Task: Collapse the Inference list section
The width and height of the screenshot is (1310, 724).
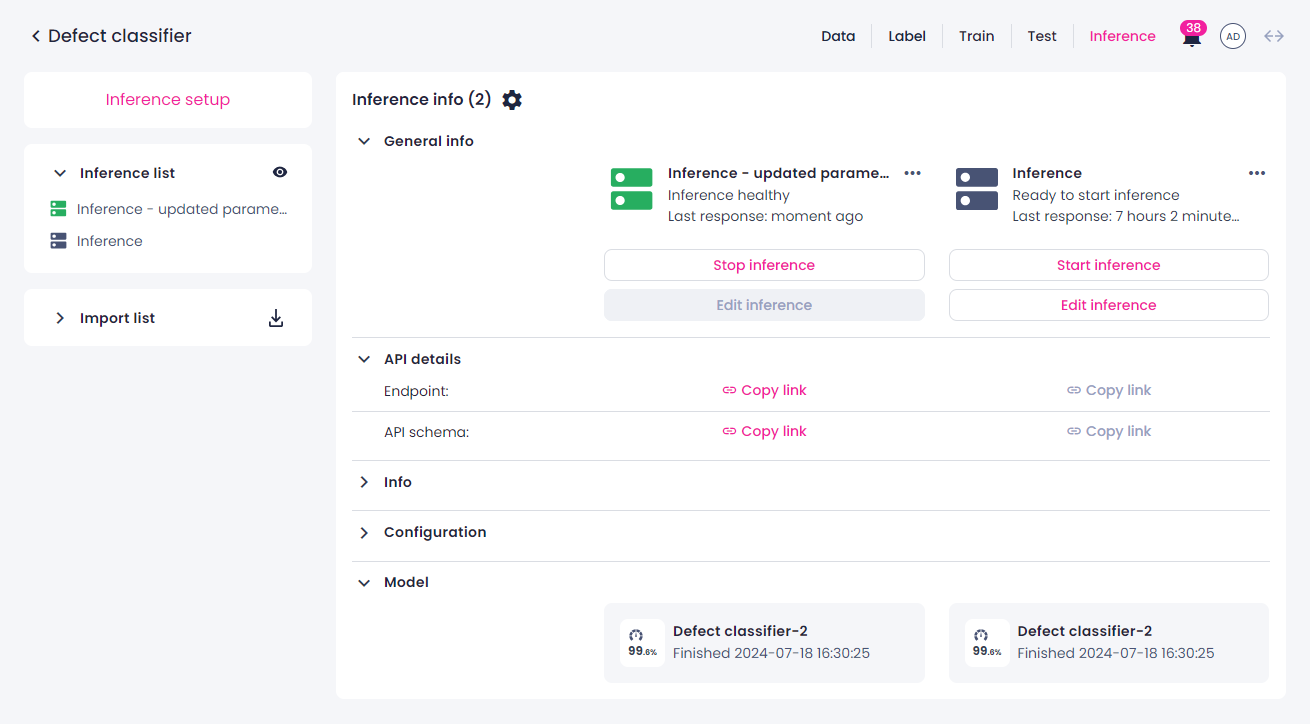Action: click(x=60, y=173)
